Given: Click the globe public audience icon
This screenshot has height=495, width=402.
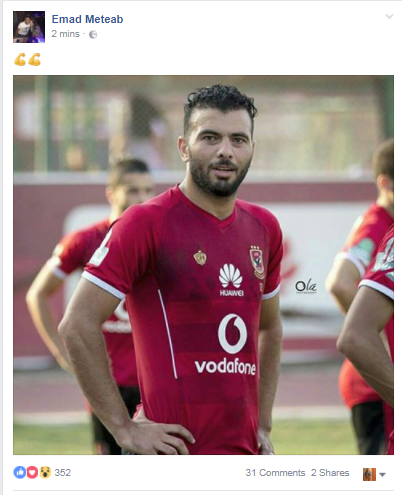Looking at the screenshot, I should click(x=93, y=34).
